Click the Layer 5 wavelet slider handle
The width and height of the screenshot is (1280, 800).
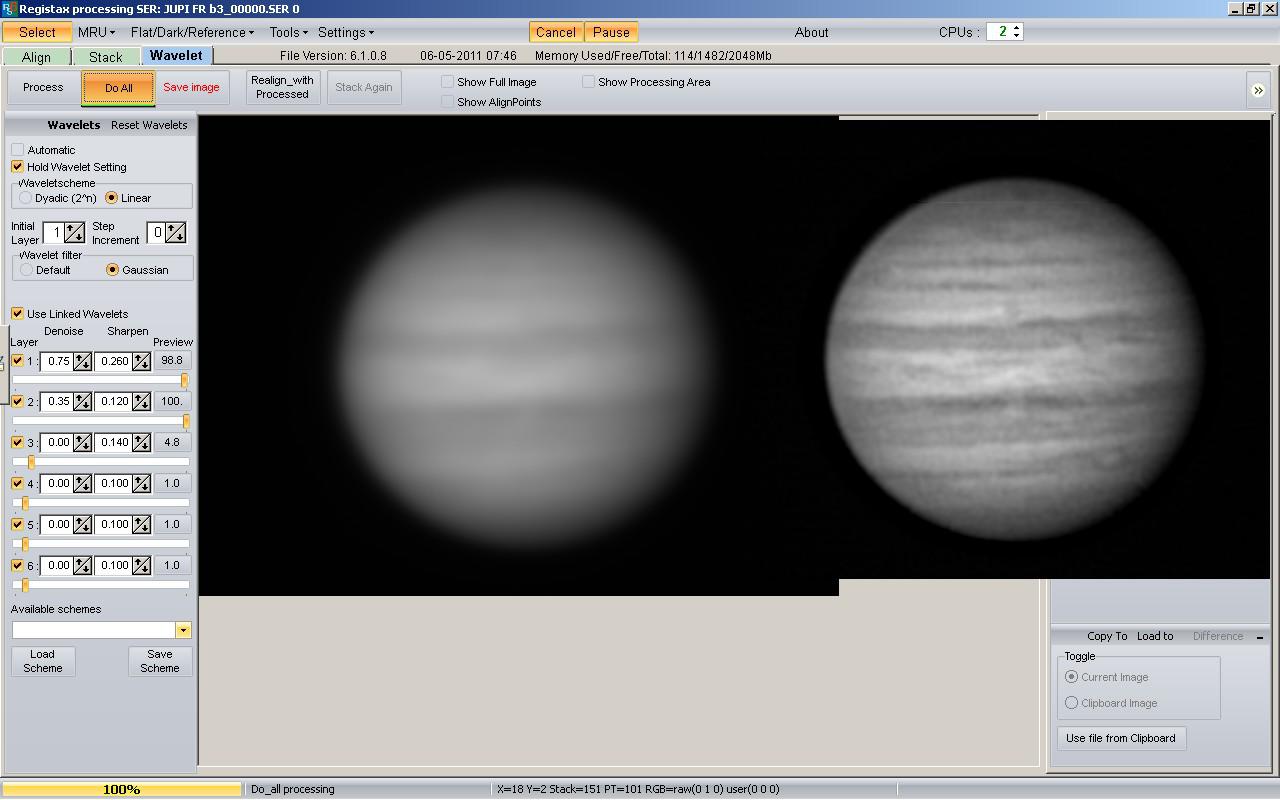click(x=25, y=544)
